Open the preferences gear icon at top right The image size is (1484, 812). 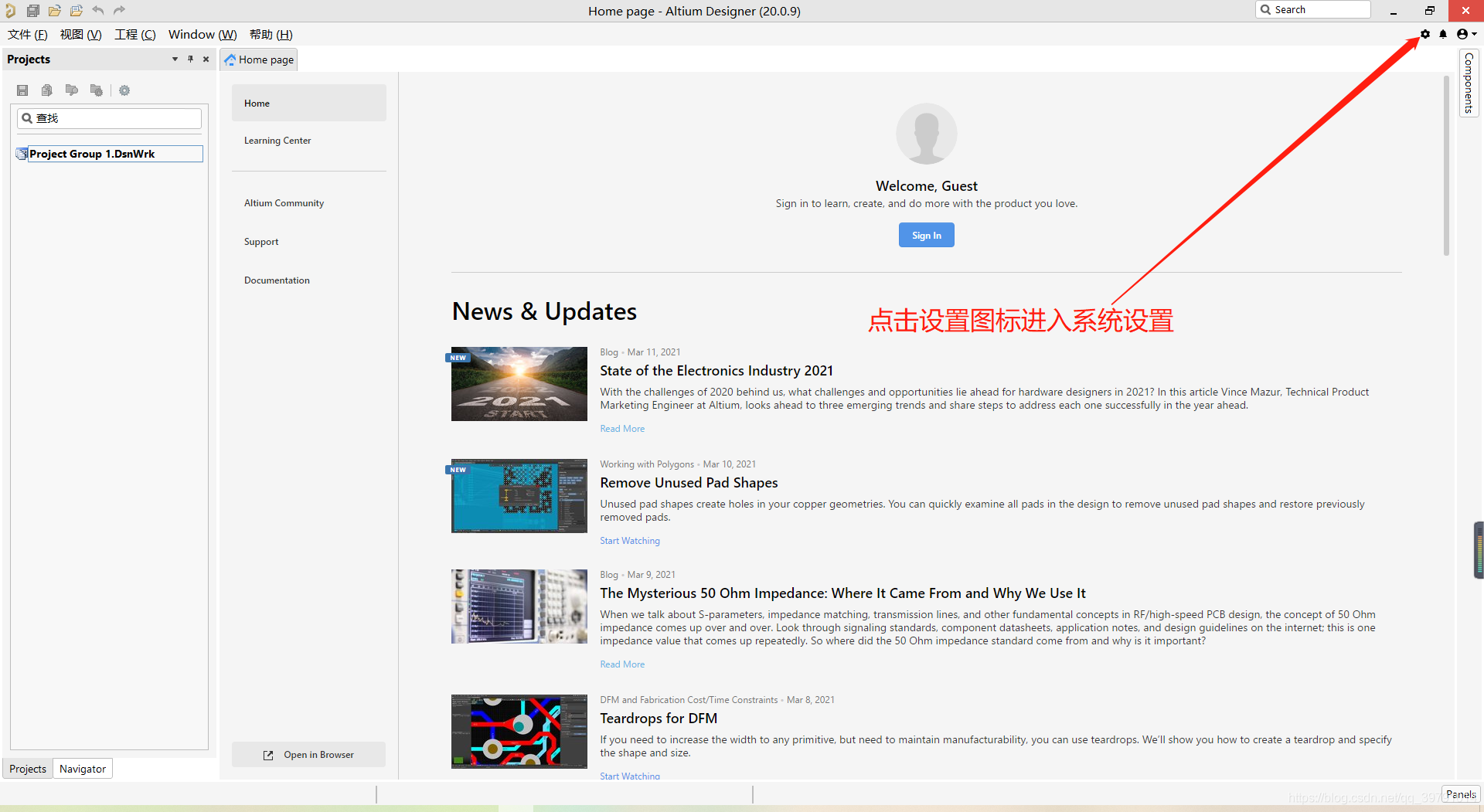[1425, 34]
